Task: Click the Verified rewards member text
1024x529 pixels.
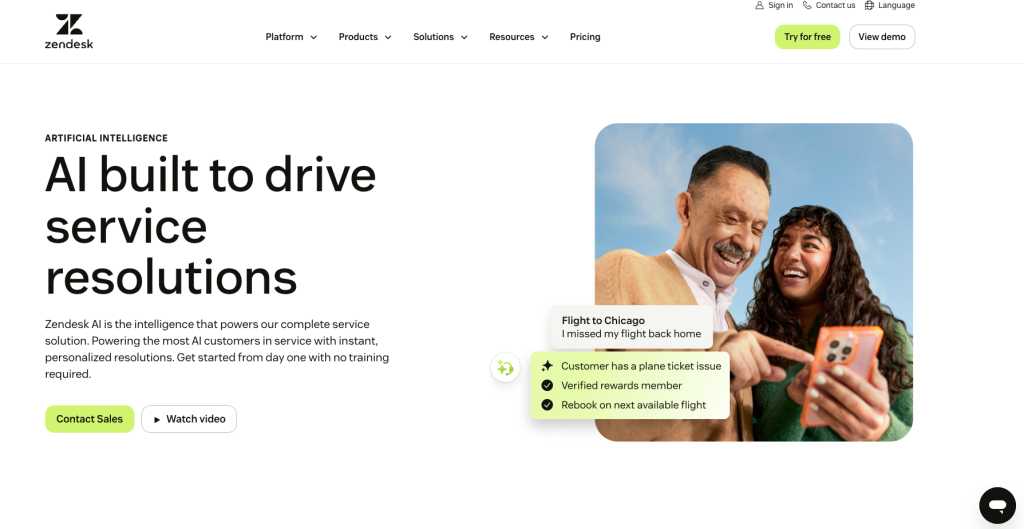Action: coord(622,385)
